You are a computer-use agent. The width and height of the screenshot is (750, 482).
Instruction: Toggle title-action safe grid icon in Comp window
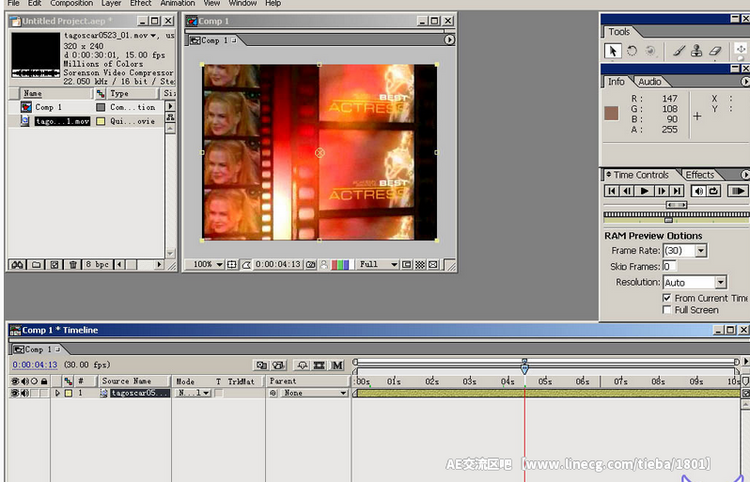[x=232, y=264]
